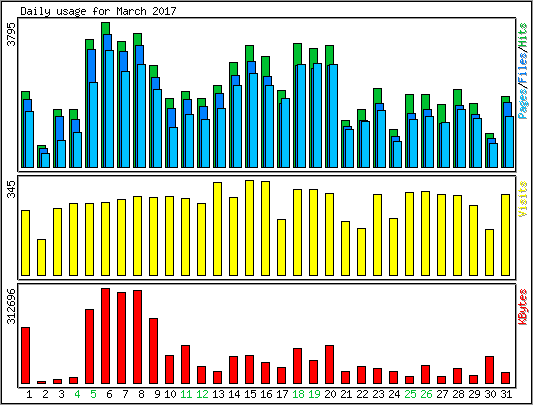The width and height of the screenshot is (533, 405).
Task: Click the yellow Visits bar for day 15
Action: (x=250, y=228)
